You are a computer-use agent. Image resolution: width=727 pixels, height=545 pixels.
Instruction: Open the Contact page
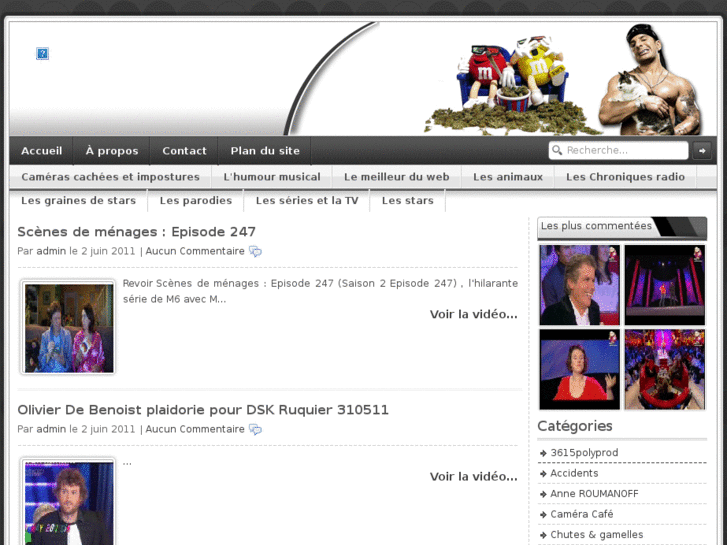pyautogui.click(x=184, y=151)
